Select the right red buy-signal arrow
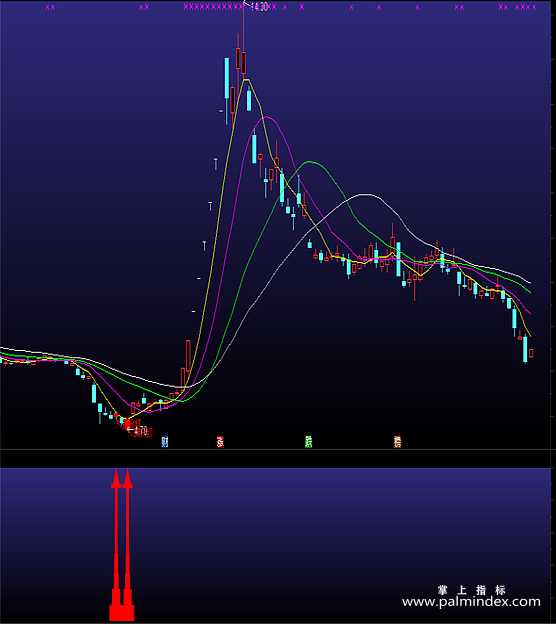556x624 pixels. [x=128, y=545]
